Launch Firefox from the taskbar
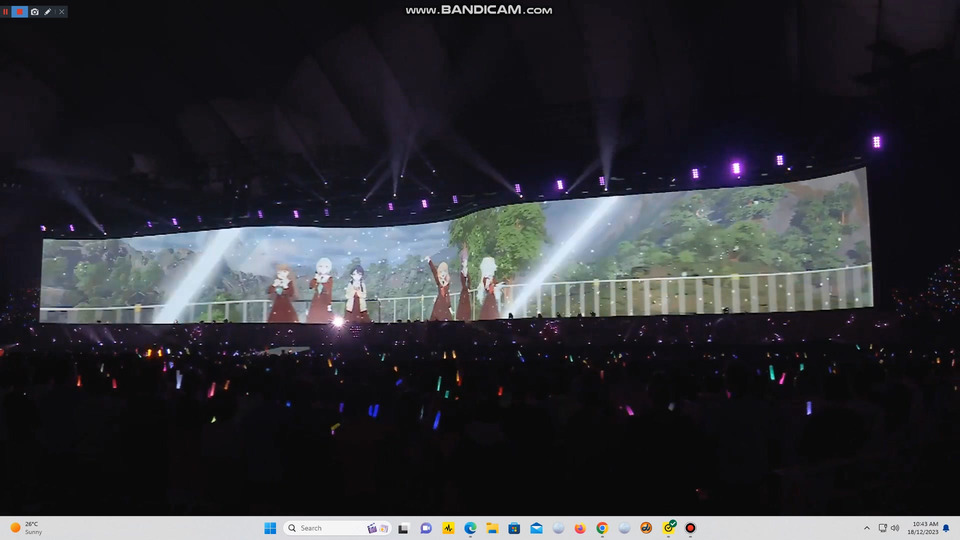 tap(580, 528)
